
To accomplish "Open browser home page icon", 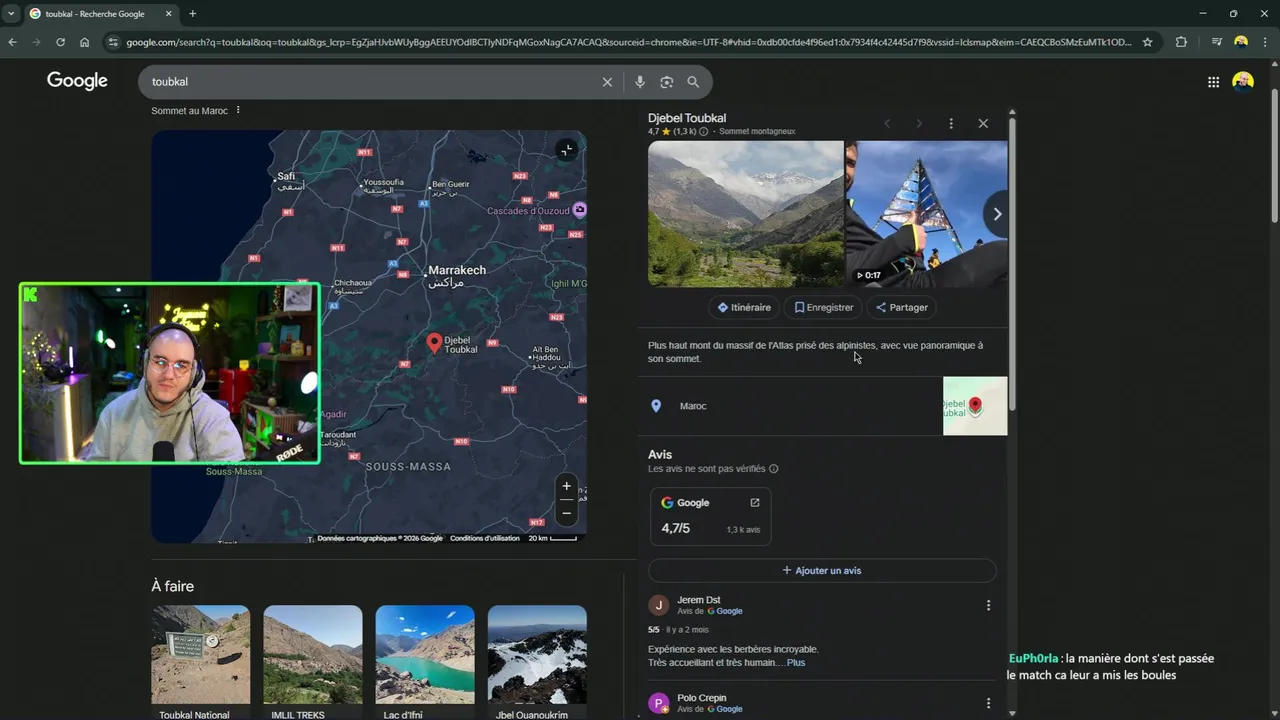I will click(84, 42).
